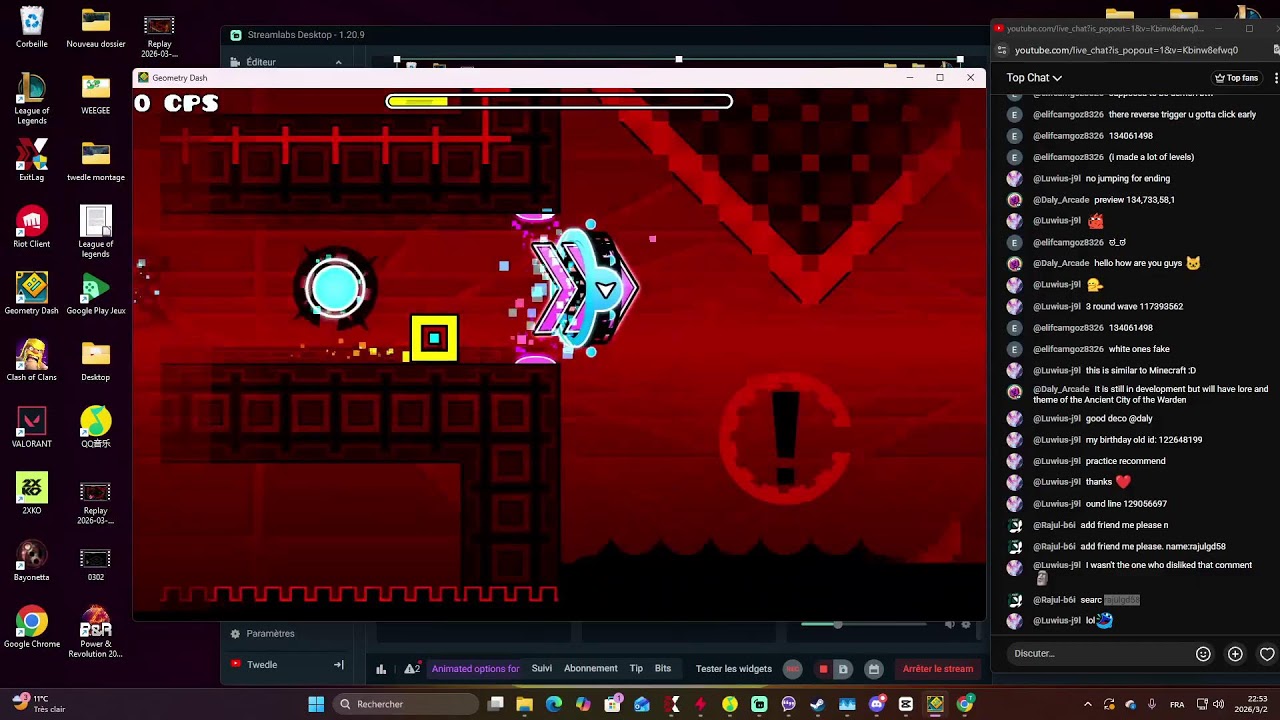Open the site info icon in chat address bar

click(1002, 50)
